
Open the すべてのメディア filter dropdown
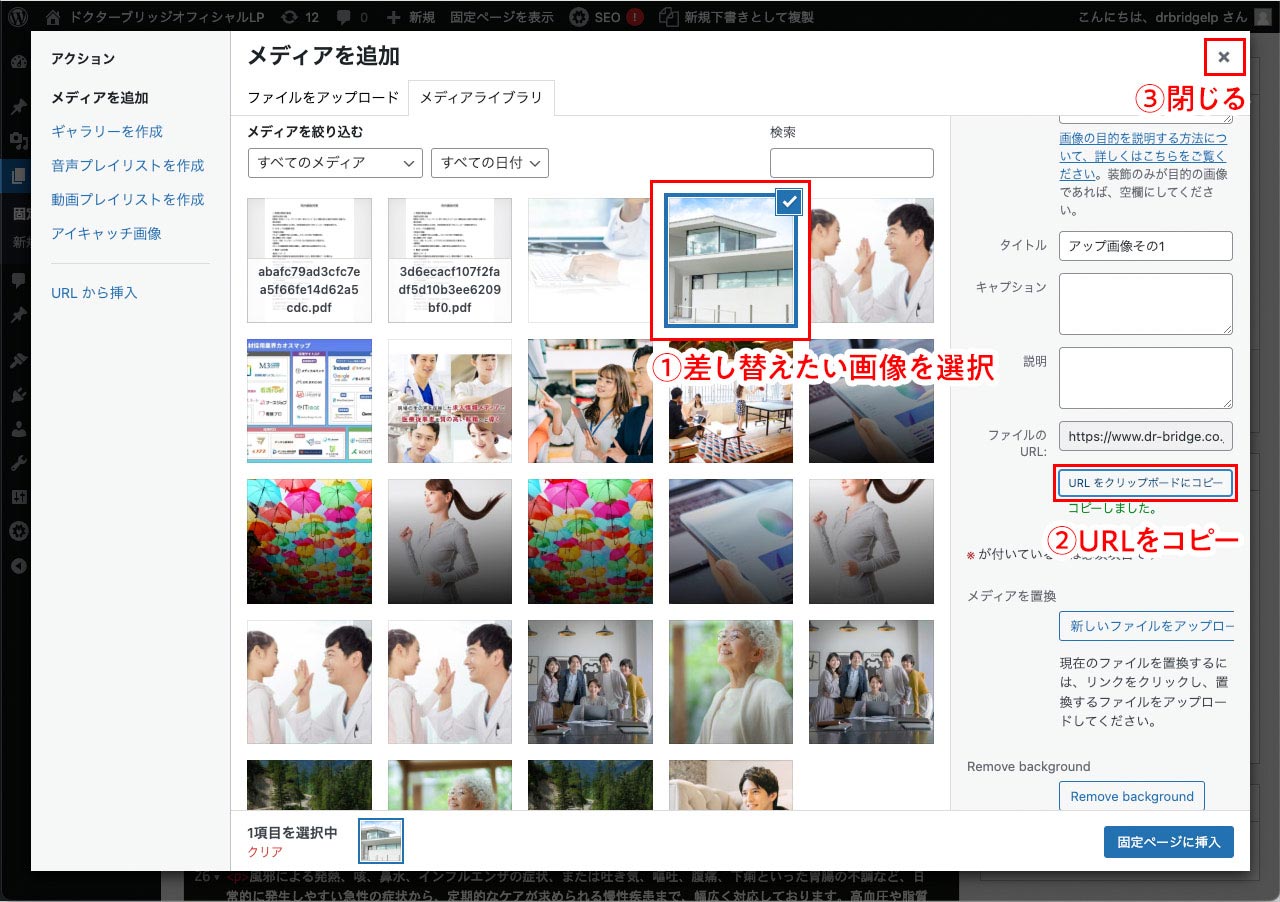335,163
